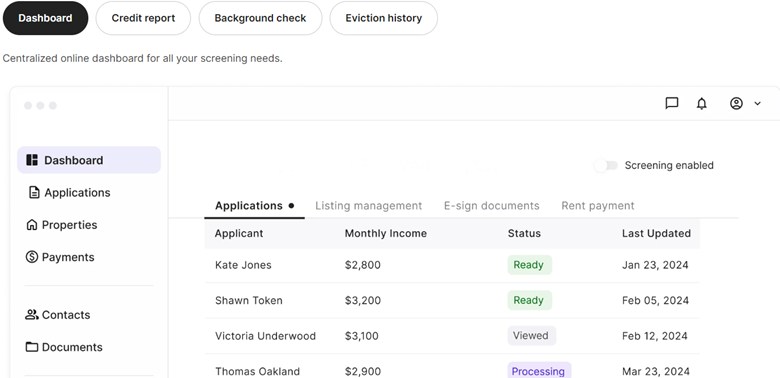Image resolution: width=780 pixels, height=378 pixels.
Task: Switch to the E-sign documents tab
Action: pos(491,206)
